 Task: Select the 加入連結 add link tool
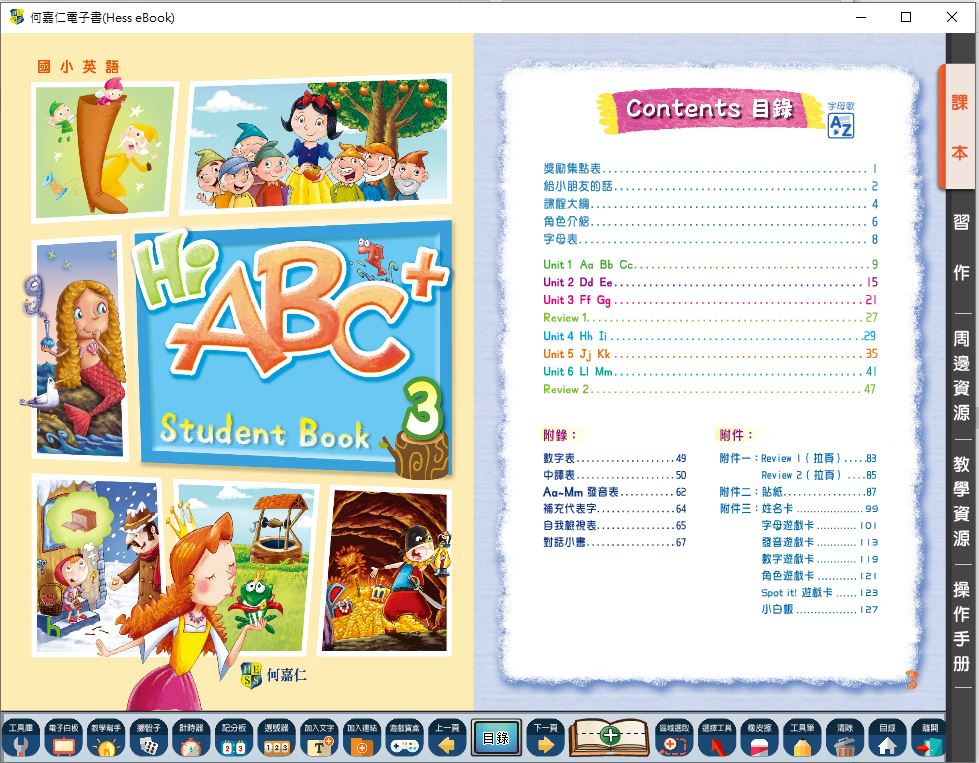362,738
